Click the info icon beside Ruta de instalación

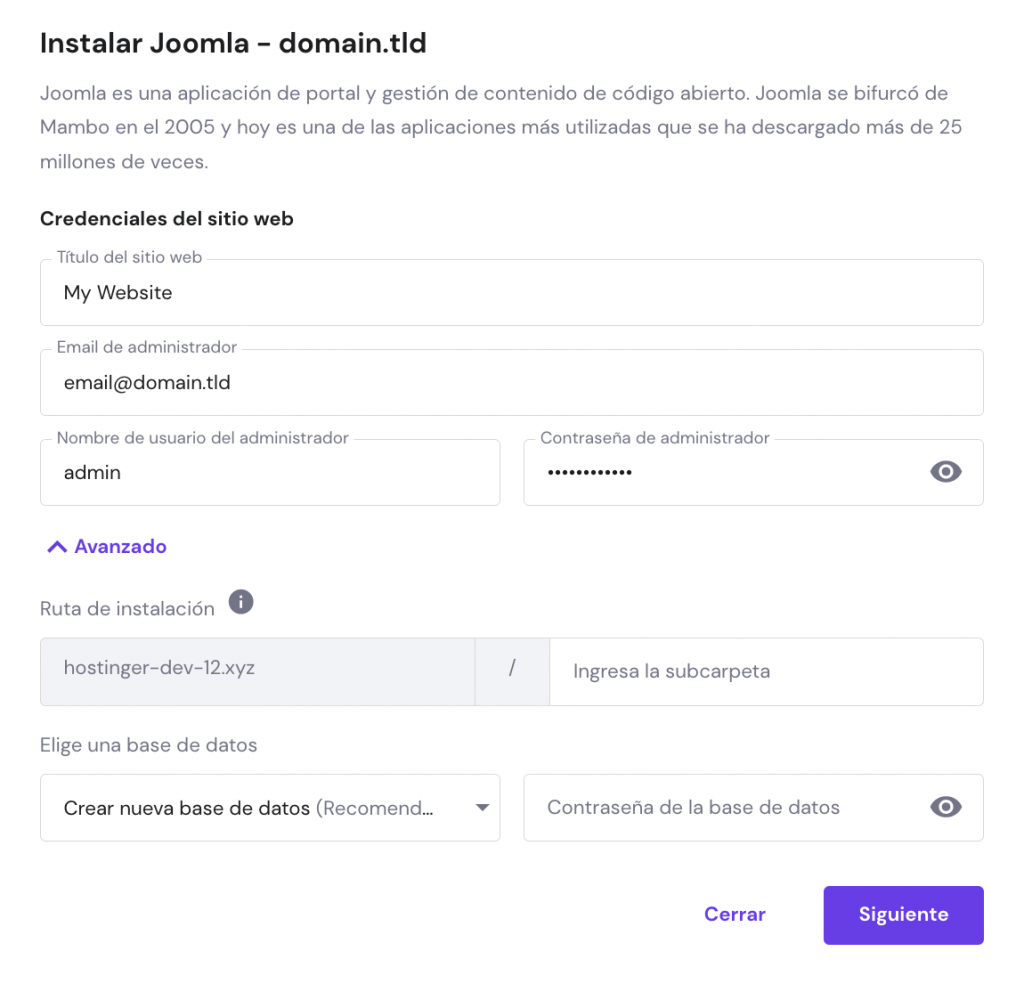tap(240, 602)
